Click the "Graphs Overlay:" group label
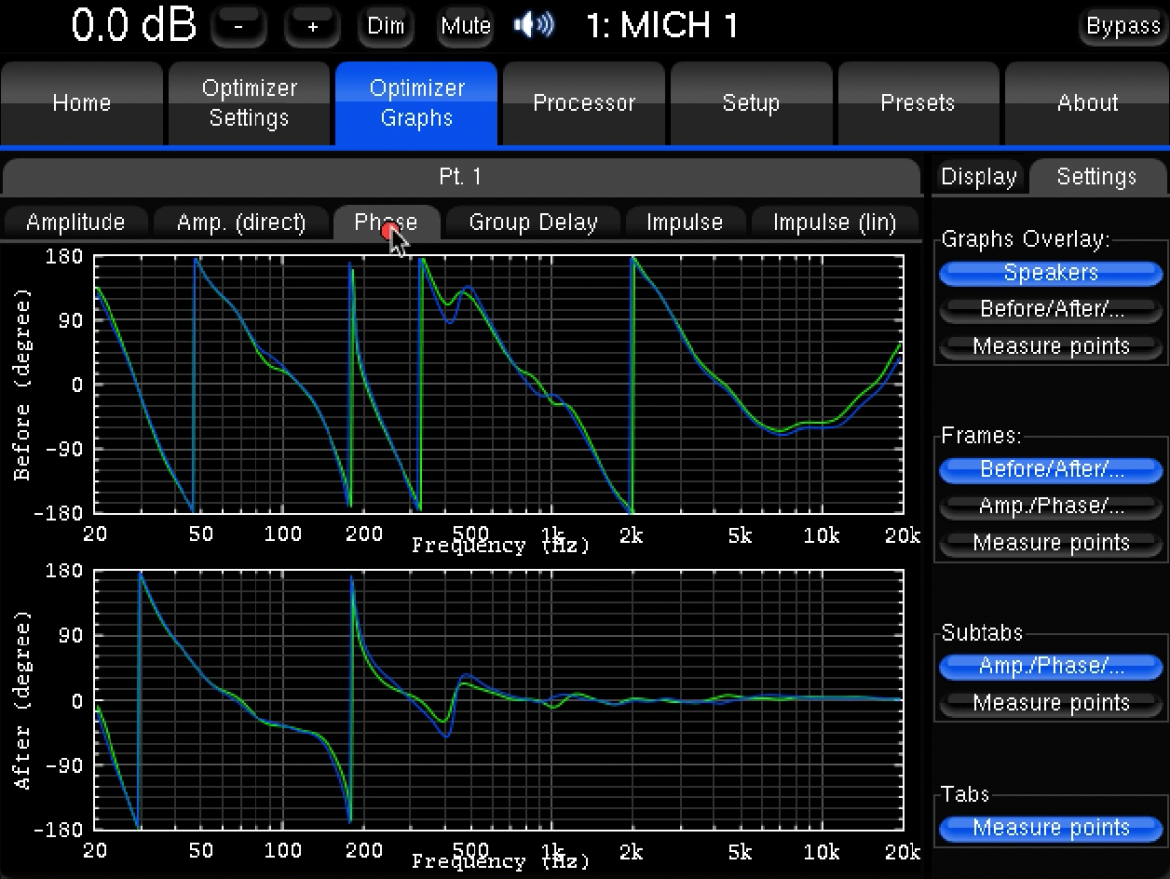The height and width of the screenshot is (879, 1170). pos(1025,239)
